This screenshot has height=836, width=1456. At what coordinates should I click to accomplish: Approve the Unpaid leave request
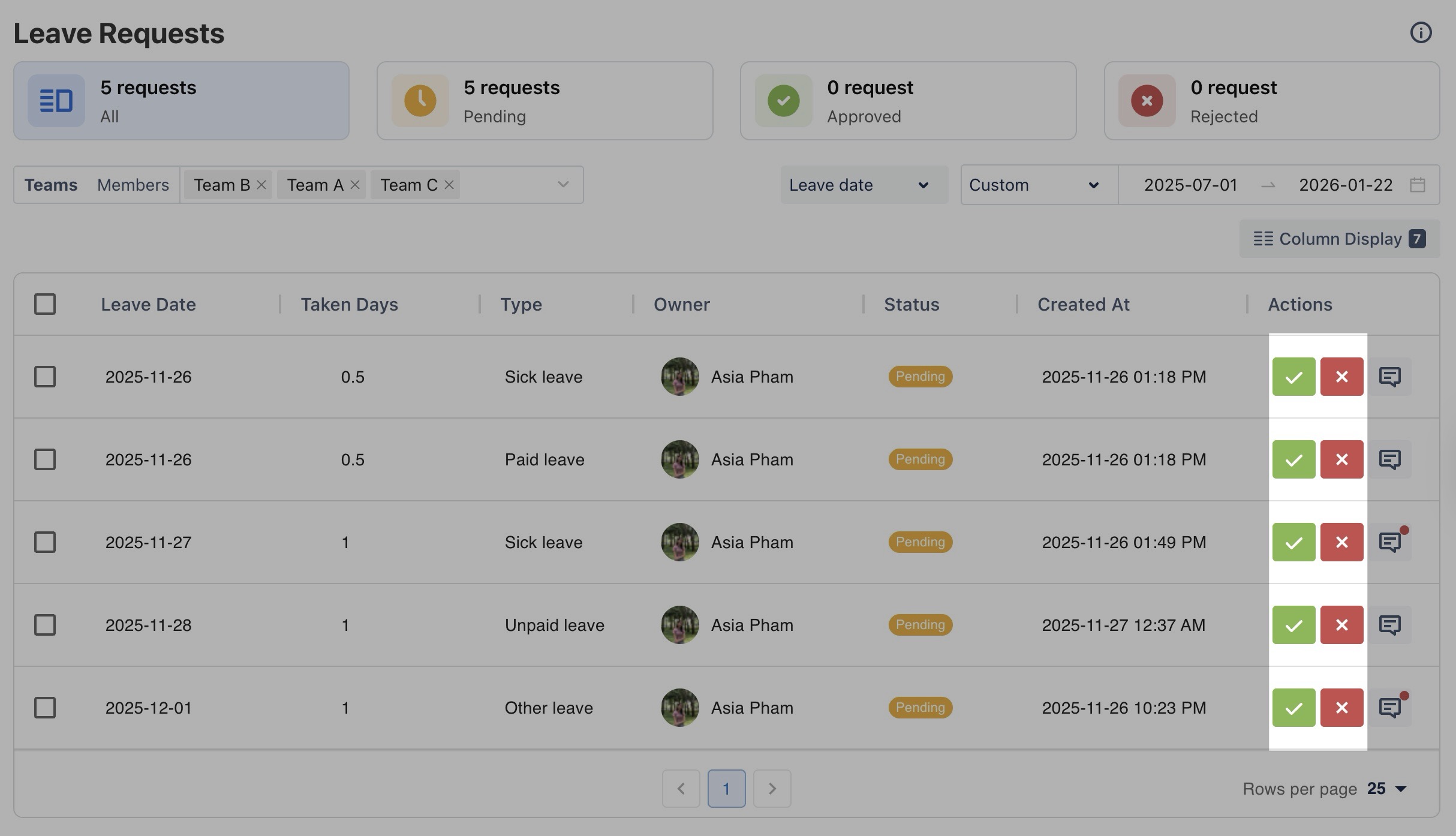tap(1293, 625)
